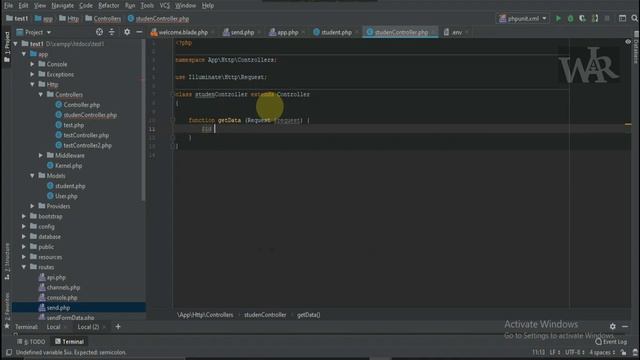Click the Project tree vertical scrollbar
640x360 pixels.
click(x=143, y=120)
